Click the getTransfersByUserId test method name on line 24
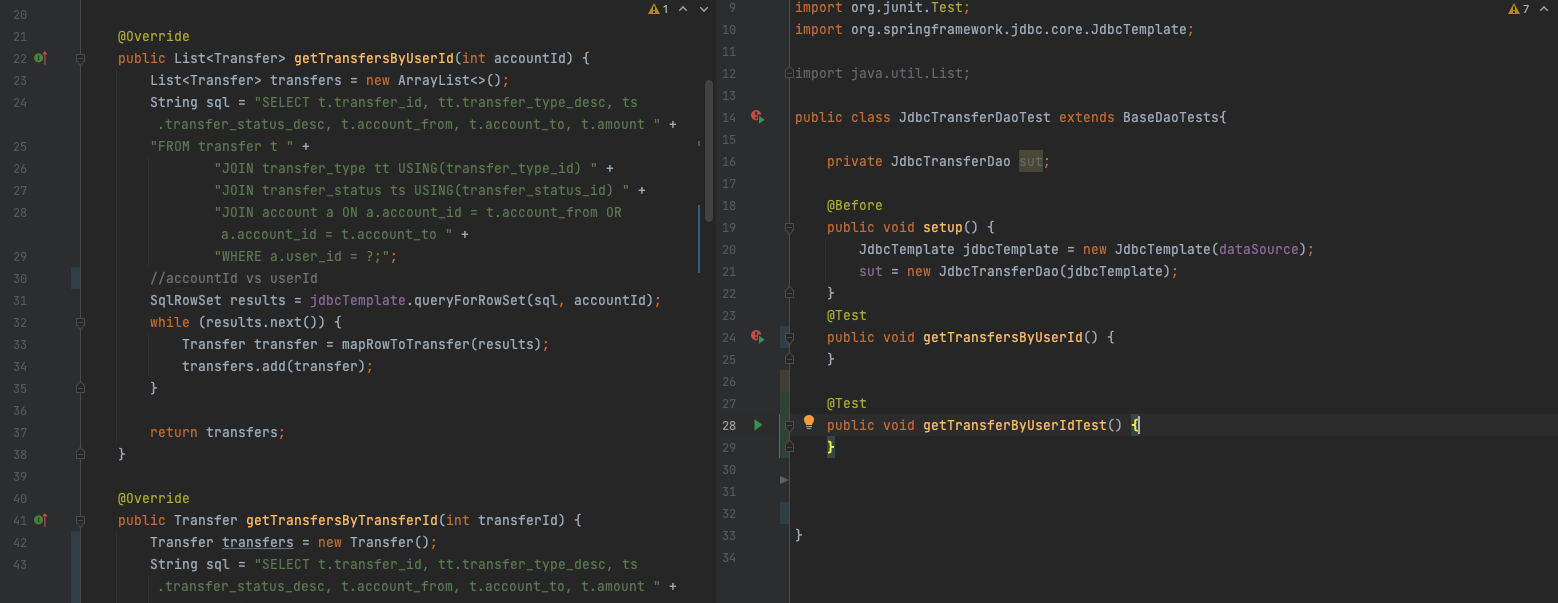This screenshot has height=603, width=1558. (x=1003, y=337)
